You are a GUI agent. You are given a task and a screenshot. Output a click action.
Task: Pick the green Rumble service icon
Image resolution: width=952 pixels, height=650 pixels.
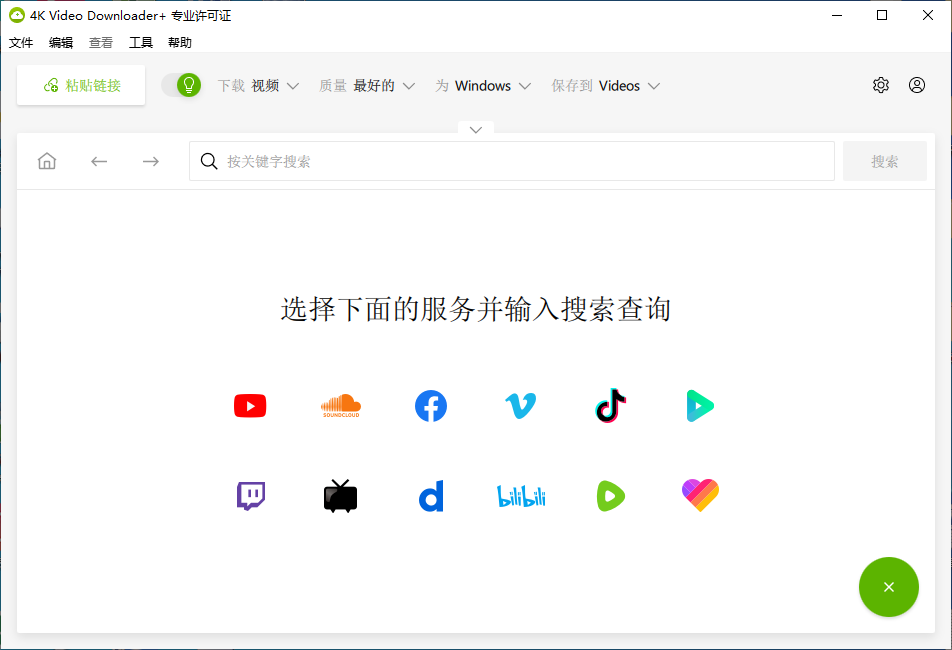click(611, 496)
